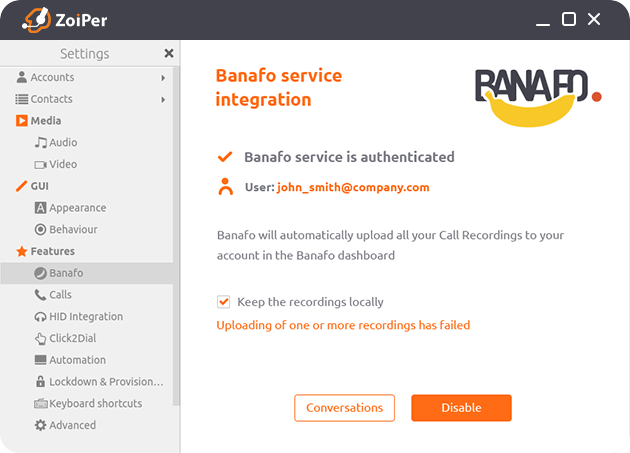Click the Calls phone icon
This screenshot has height=453, width=630.
pyautogui.click(x=40, y=295)
